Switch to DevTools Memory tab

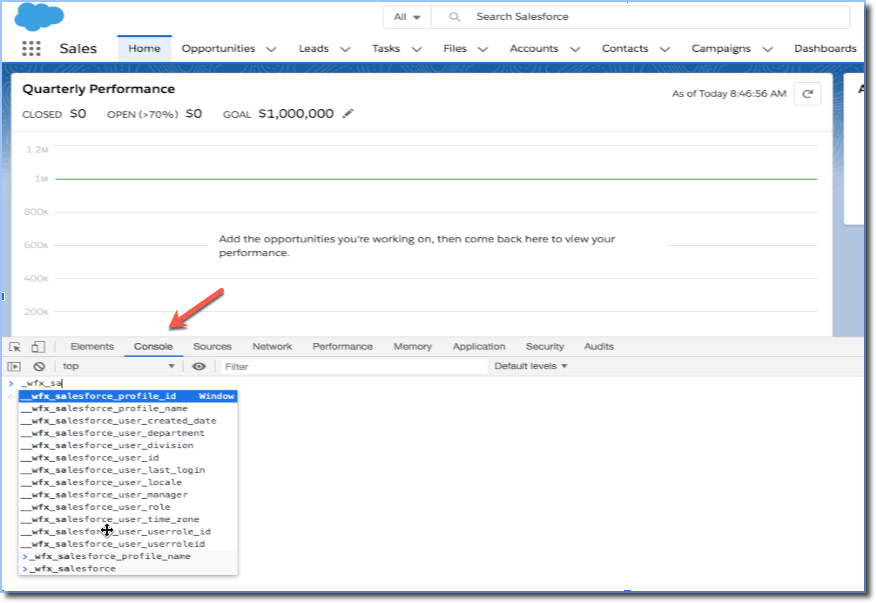pos(412,346)
